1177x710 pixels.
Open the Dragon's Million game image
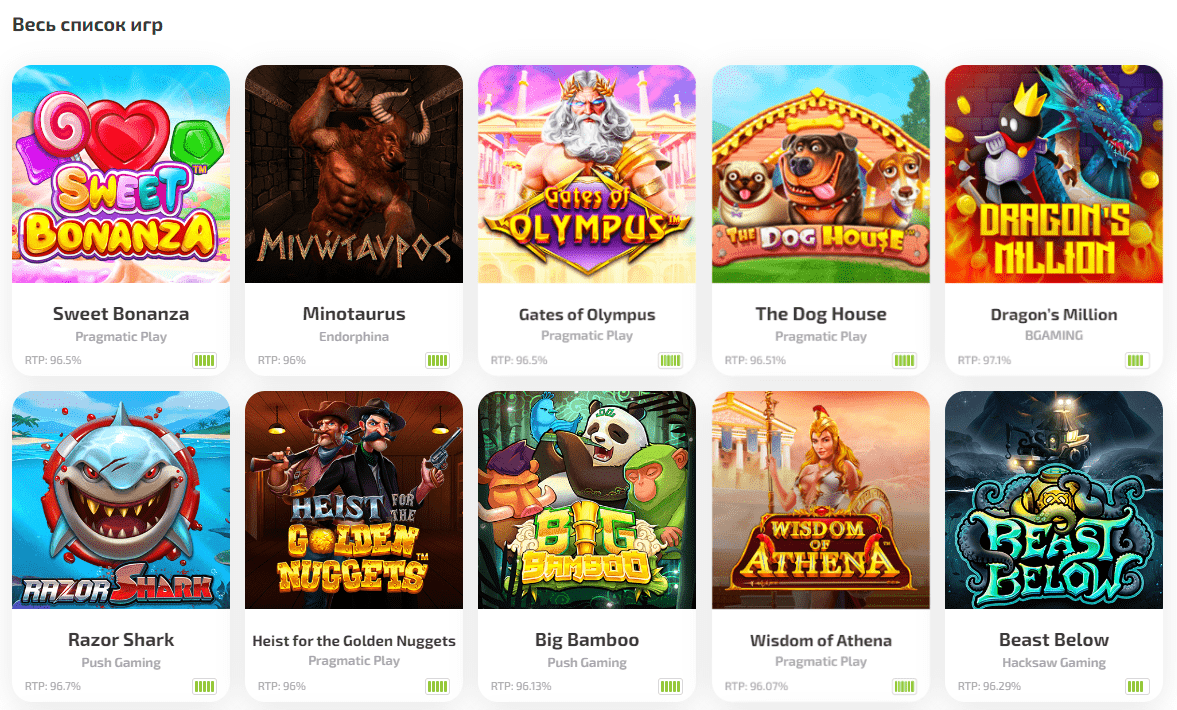[x=1054, y=174]
